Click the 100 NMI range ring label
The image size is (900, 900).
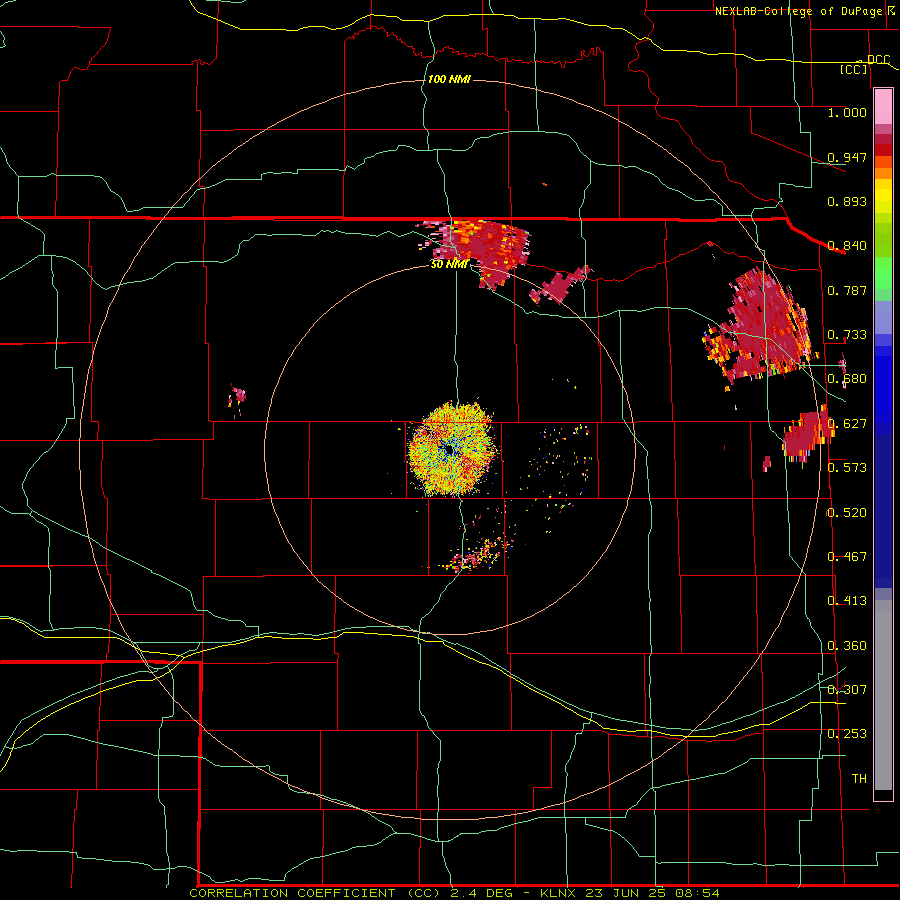(x=449, y=79)
